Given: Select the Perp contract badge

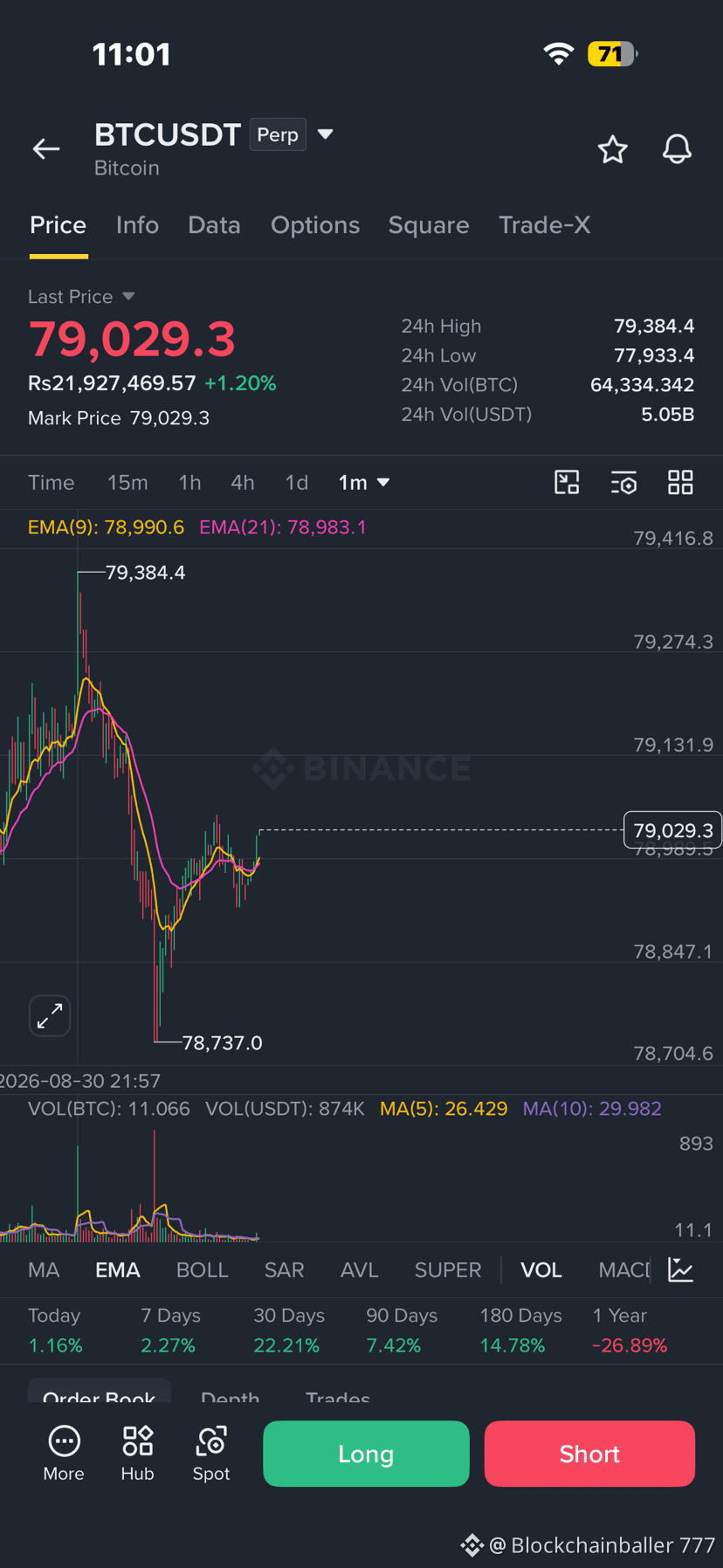Looking at the screenshot, I should [x=278, y=134].
